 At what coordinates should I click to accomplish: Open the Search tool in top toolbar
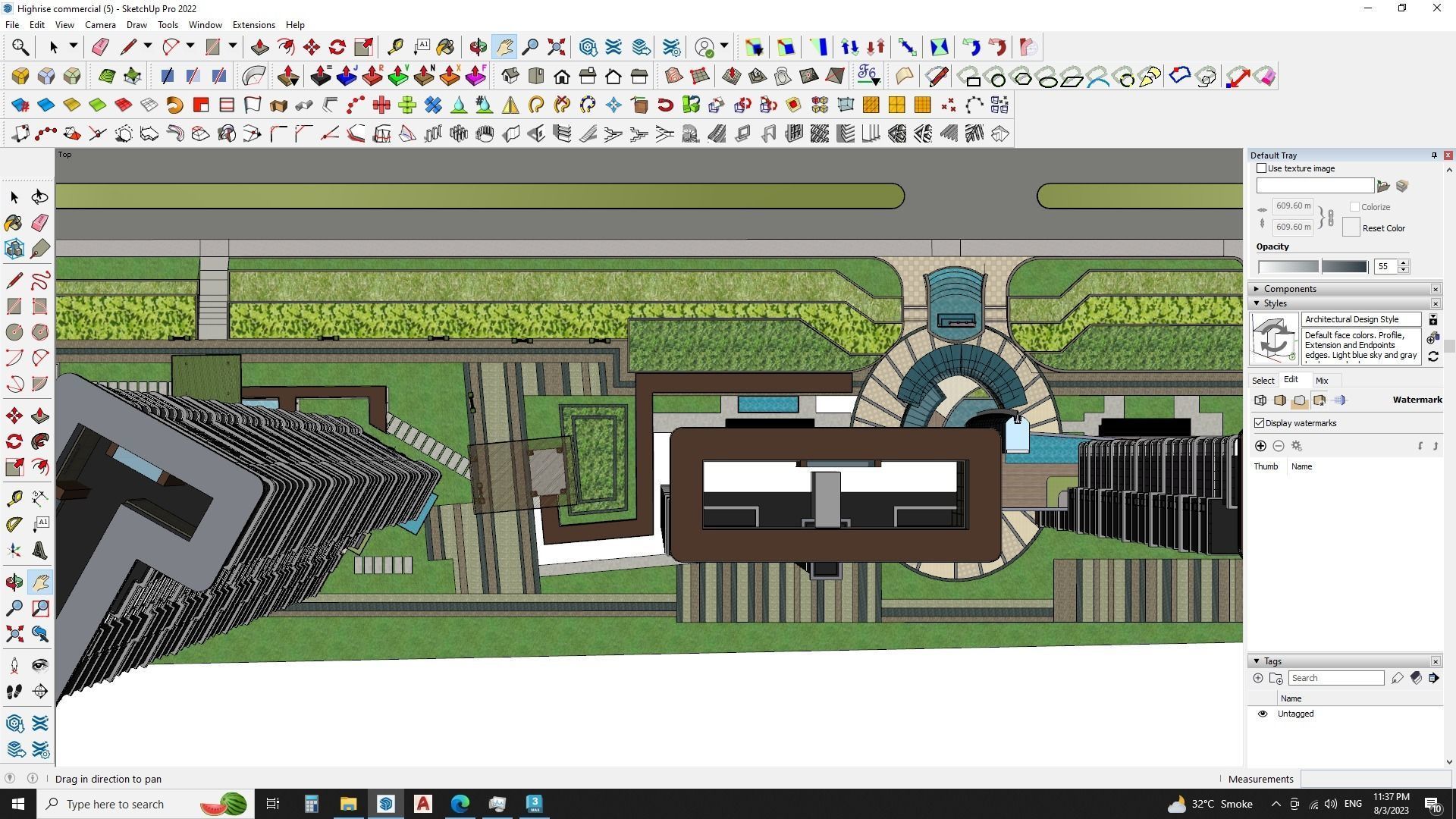coord(20,47)
